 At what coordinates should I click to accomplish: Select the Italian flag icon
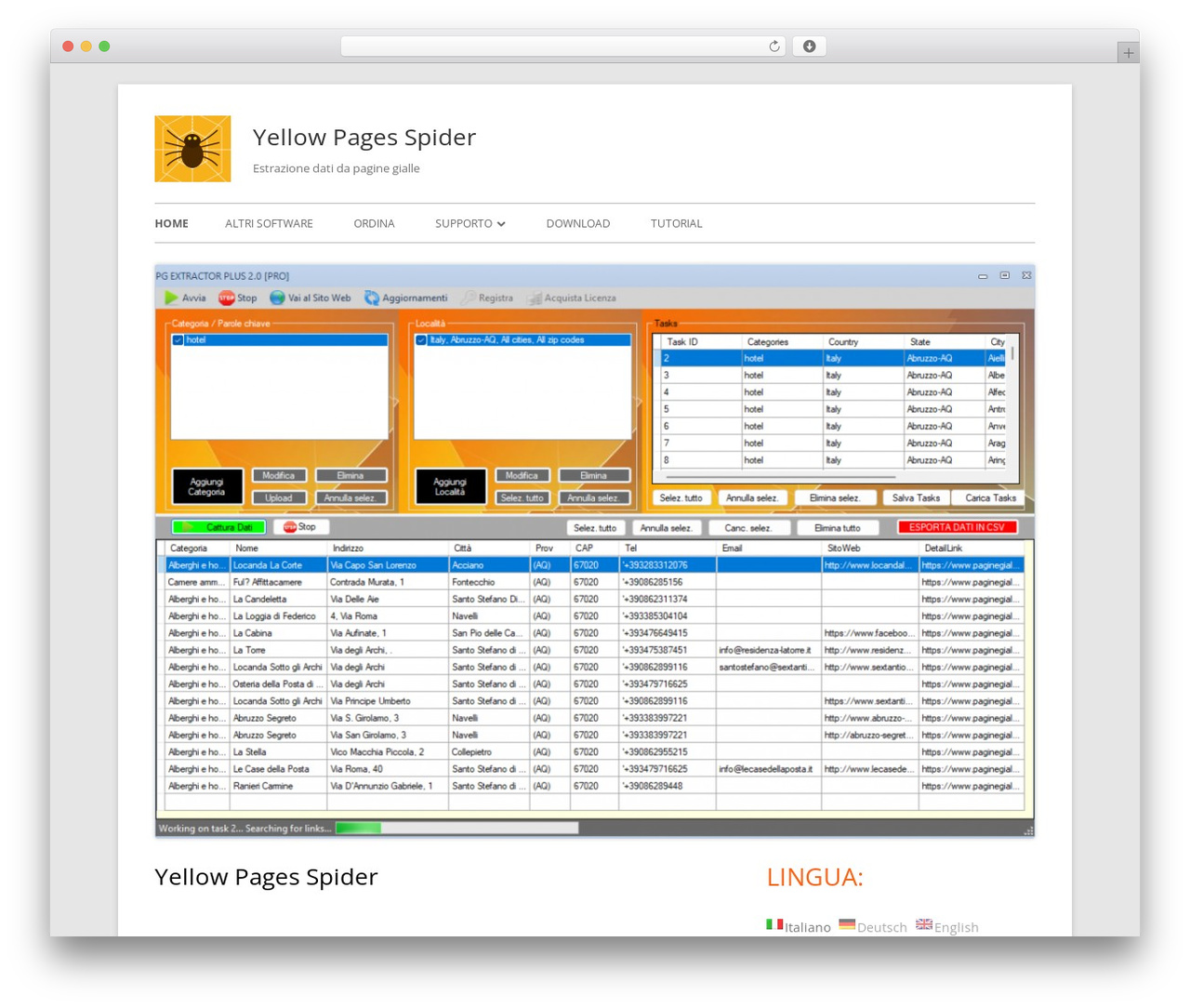(774, 924)
